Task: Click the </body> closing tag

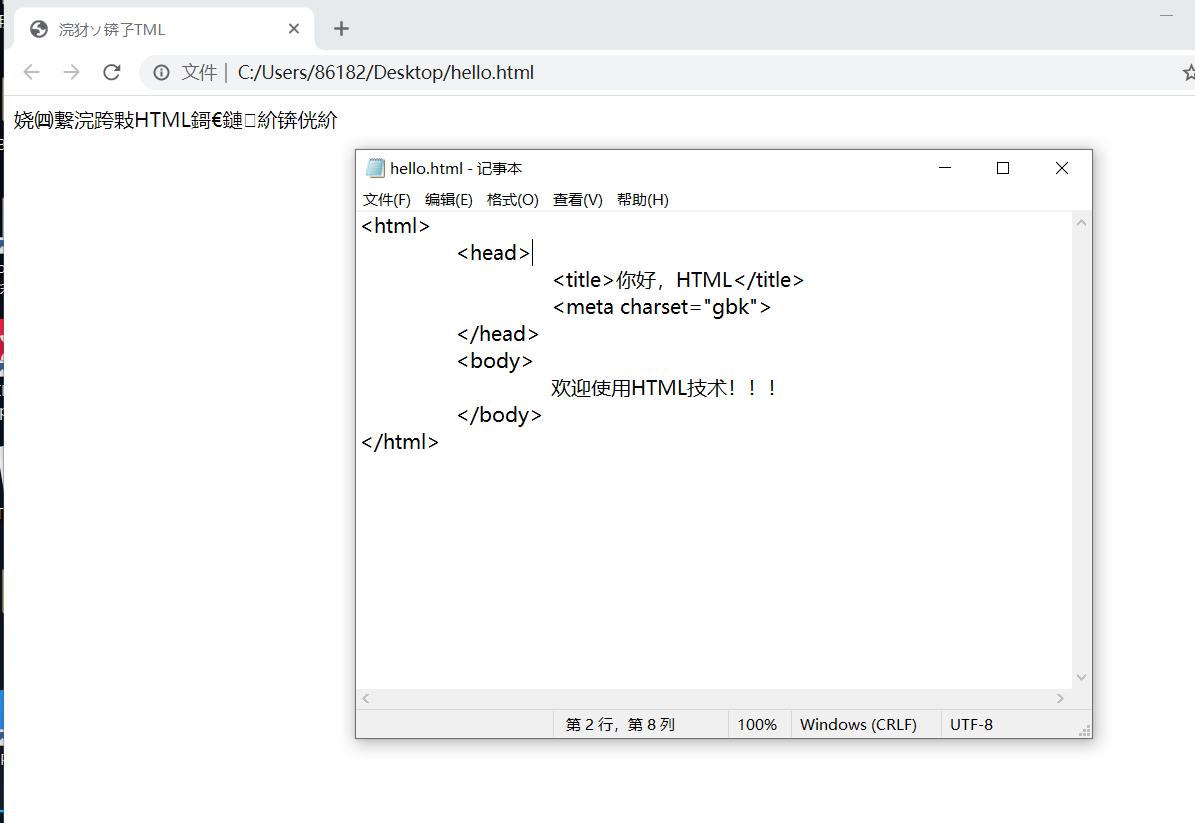Action: pyautogui.click(x=499, y=415)
